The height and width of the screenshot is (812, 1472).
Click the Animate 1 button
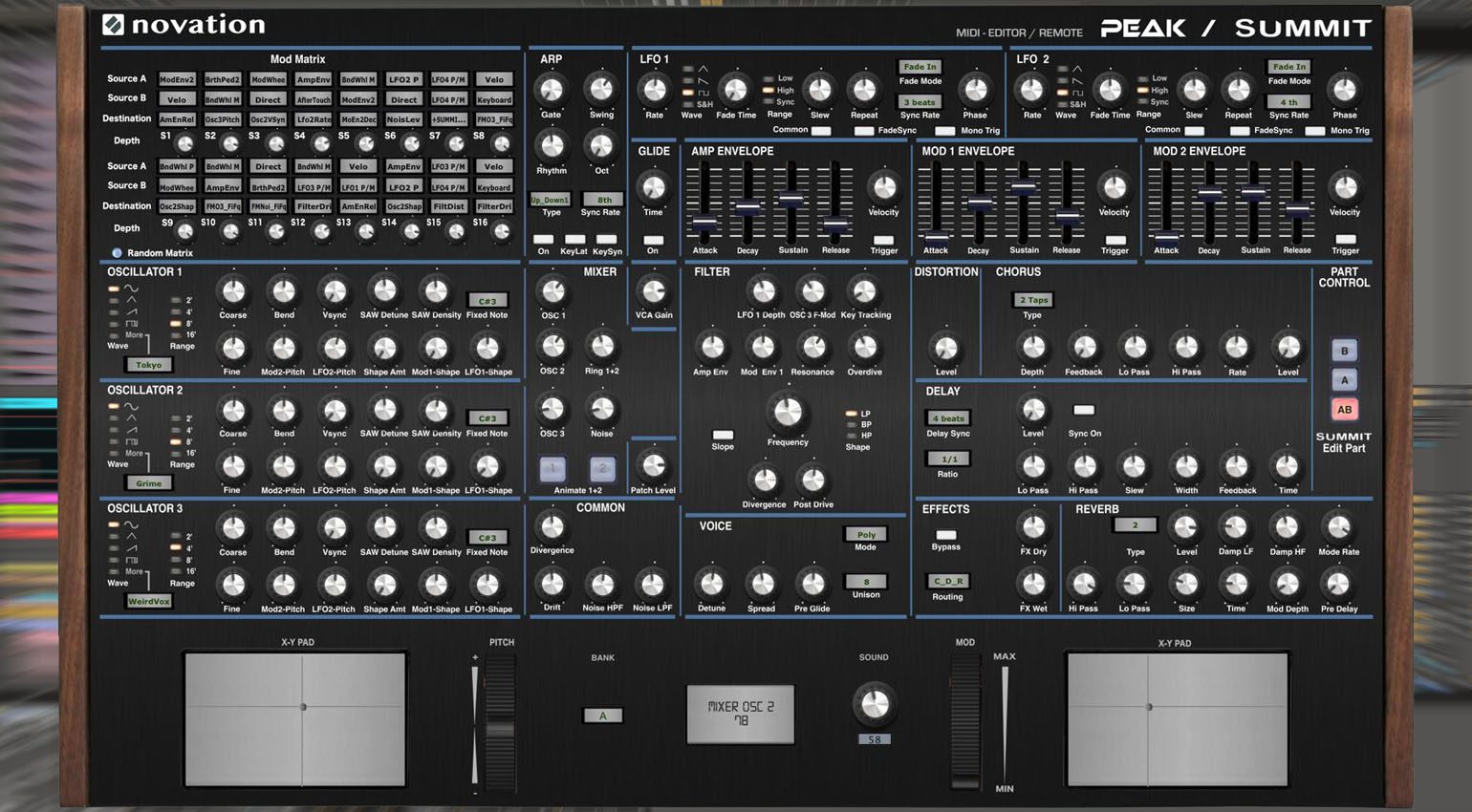552,468
